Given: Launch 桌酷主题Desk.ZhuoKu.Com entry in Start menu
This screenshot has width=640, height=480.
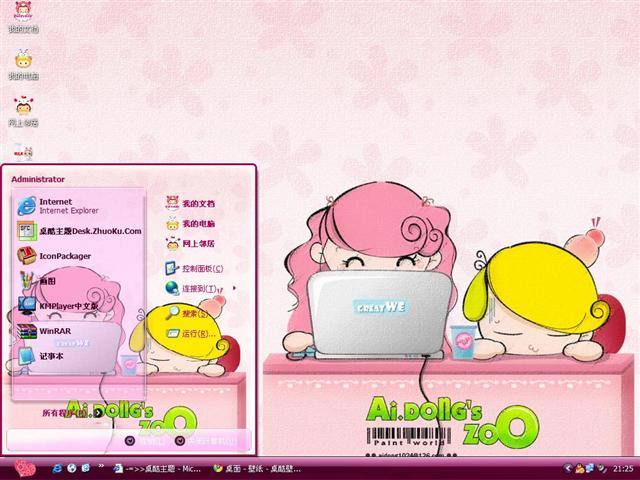Looking at the screenshot, I should 79,231.
